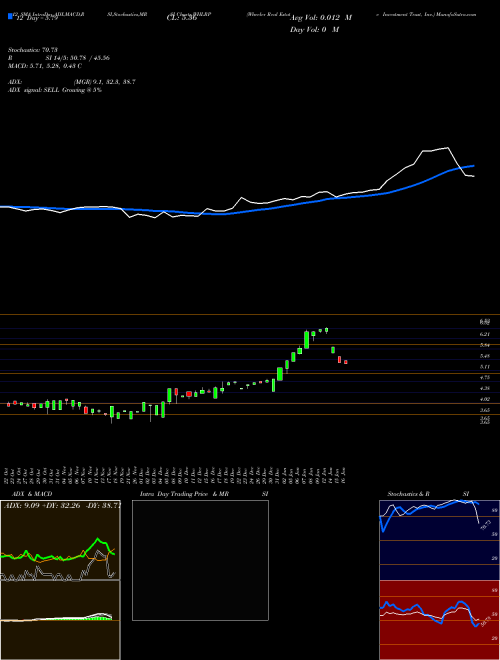
Task: Click the 6.21 price axis label
Action: (x=484, y=334)
